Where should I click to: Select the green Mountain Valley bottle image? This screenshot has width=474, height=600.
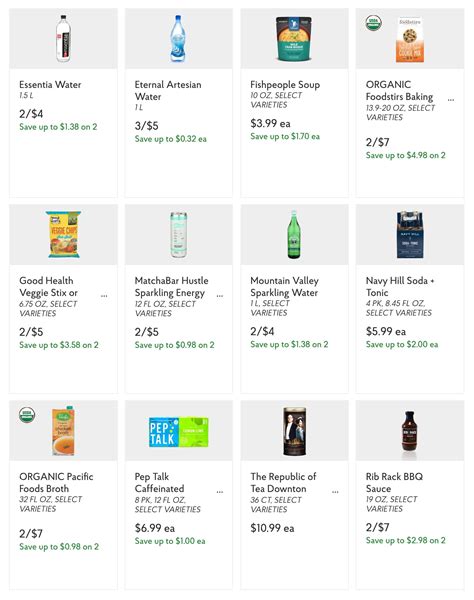[294, 235]
